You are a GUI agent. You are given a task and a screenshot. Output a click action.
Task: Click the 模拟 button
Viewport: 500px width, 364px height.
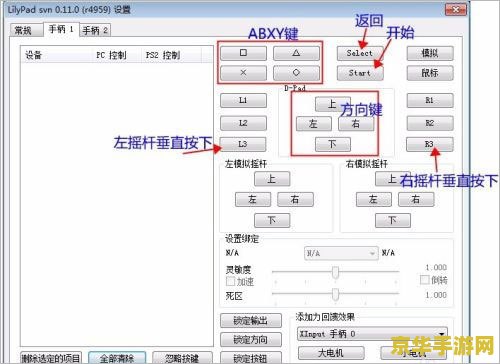tap(430, 53)
